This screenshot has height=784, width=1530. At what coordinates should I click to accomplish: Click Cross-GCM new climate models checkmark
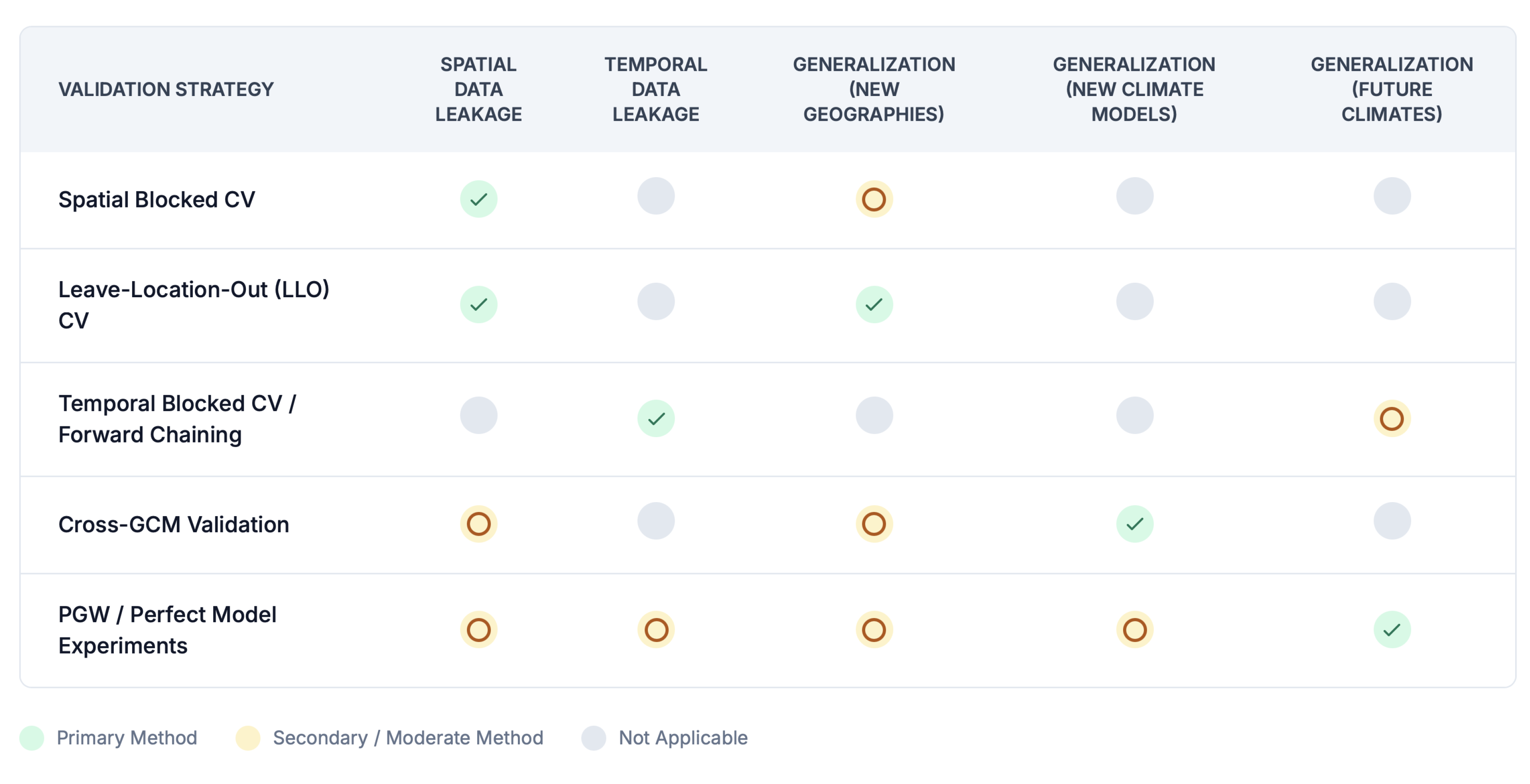pyautogui.click(x=1134, y=524)
